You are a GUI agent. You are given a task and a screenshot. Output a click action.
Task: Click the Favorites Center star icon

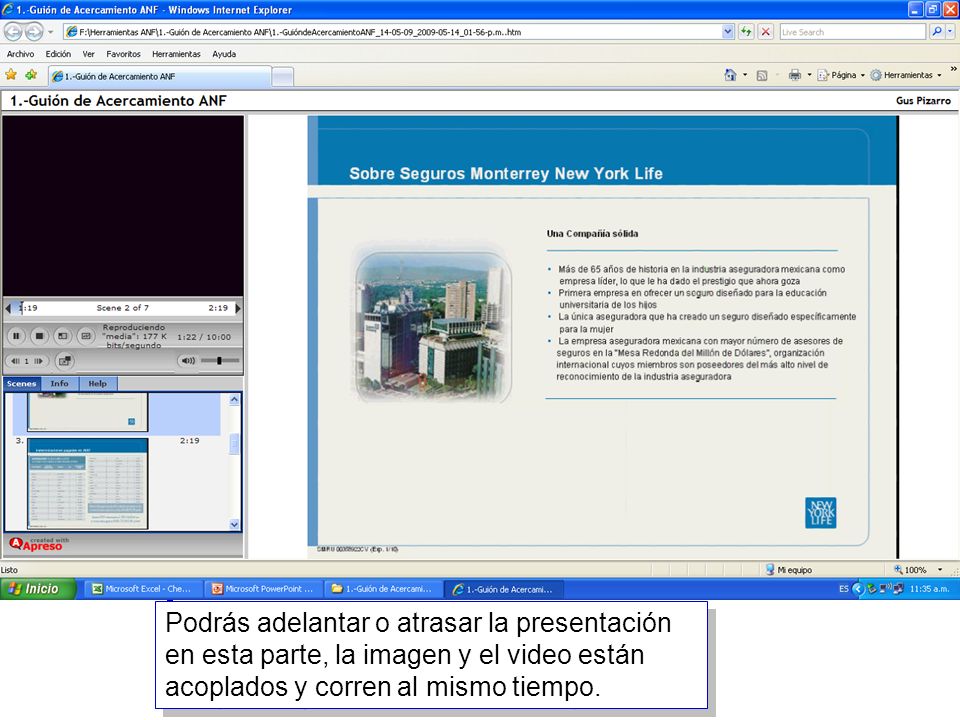(11, 75)
